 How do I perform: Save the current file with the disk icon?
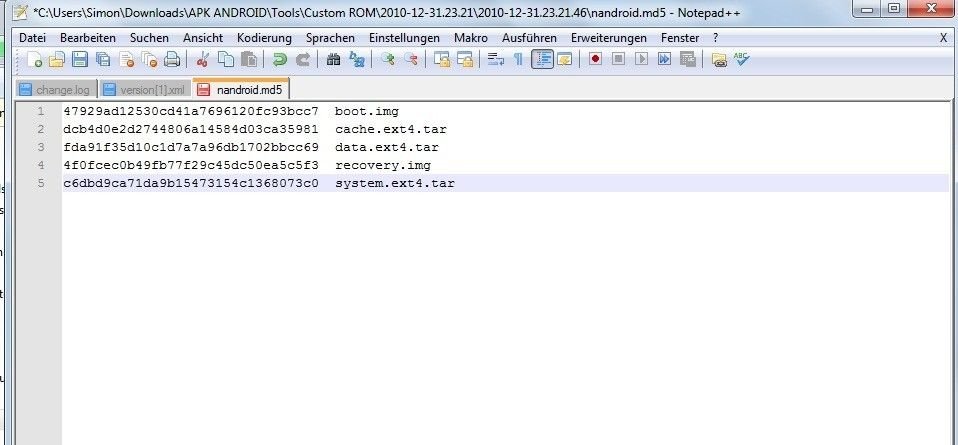coord(80,59)
